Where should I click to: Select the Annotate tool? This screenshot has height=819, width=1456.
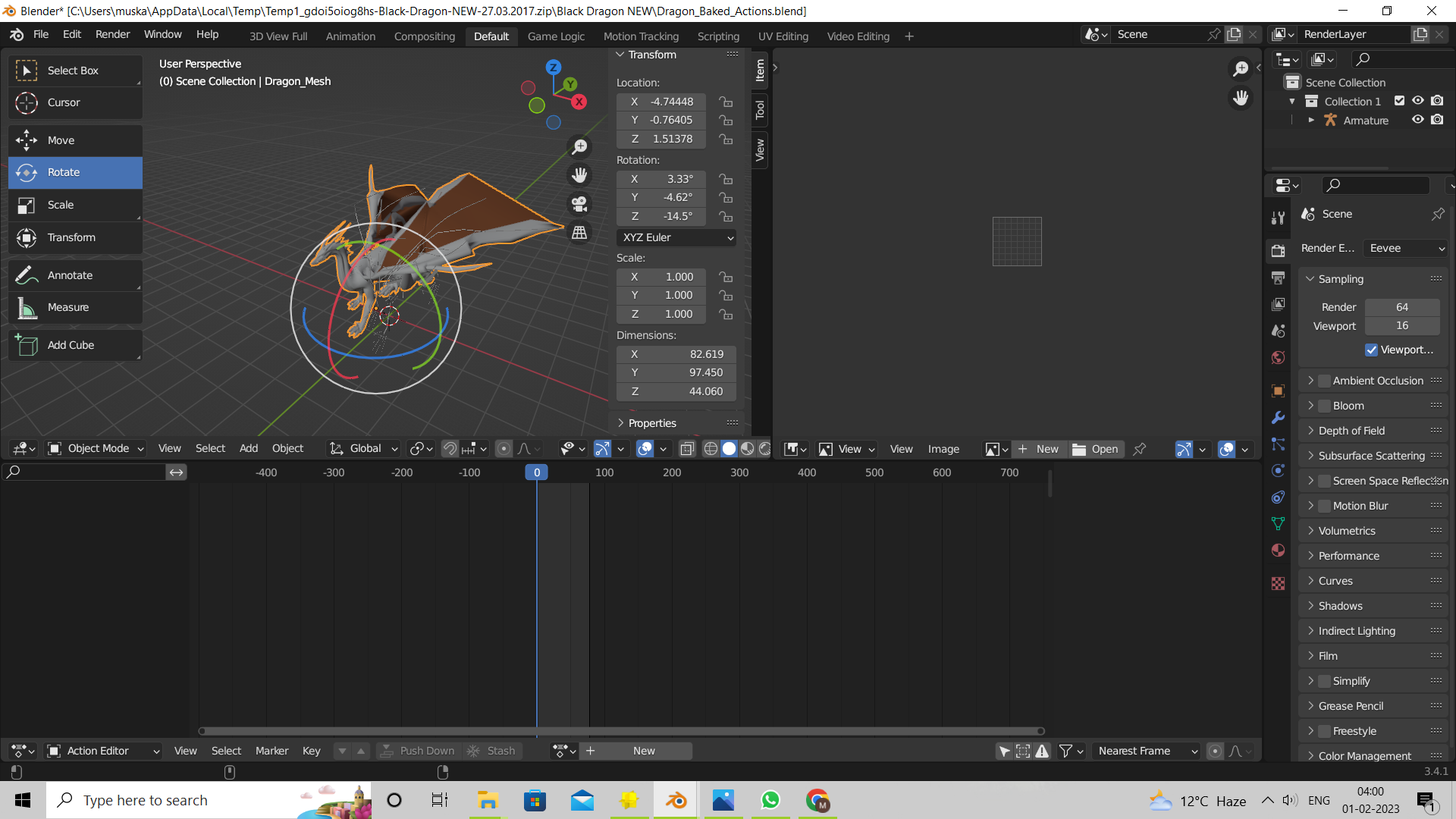[69, 275]
